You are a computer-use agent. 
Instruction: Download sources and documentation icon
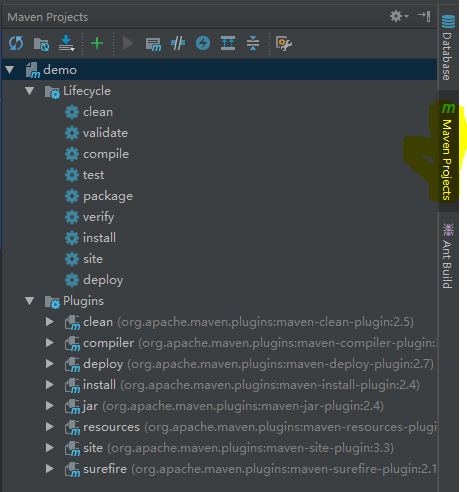[67, 43]
